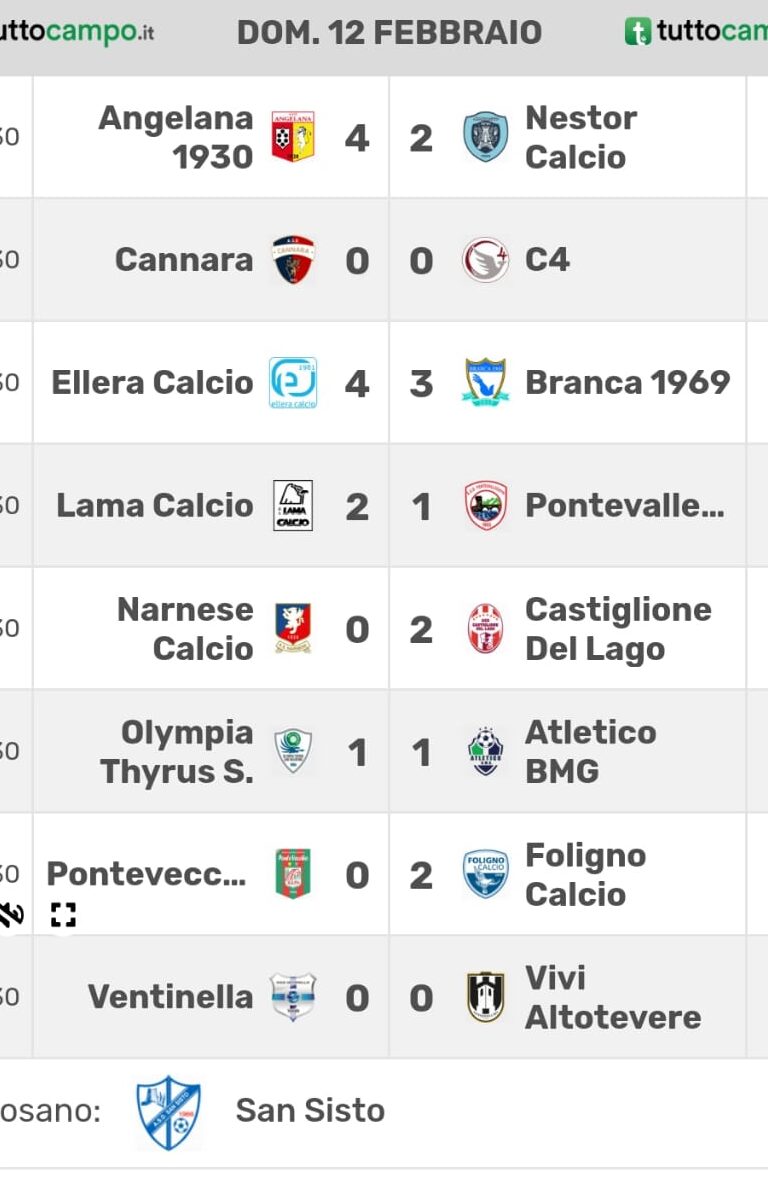
Task: Click the San Sisto resting team name
Action: tap(310, 1111)
